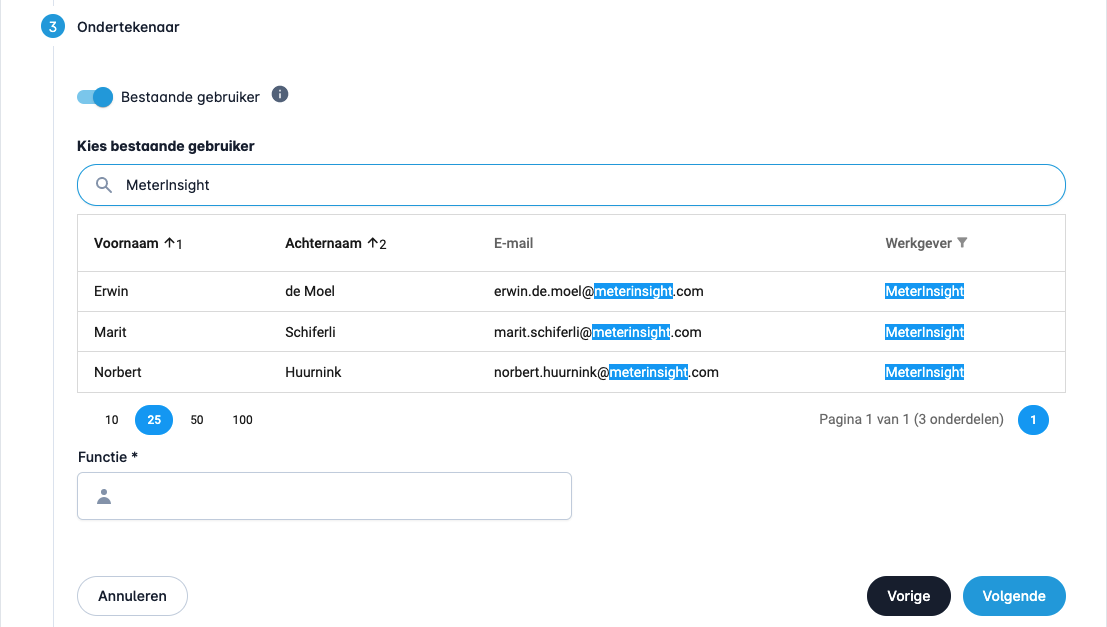Click the Voornaam sort arrow
This screenshot has width=1107, height=627.
tap(170, 243)
